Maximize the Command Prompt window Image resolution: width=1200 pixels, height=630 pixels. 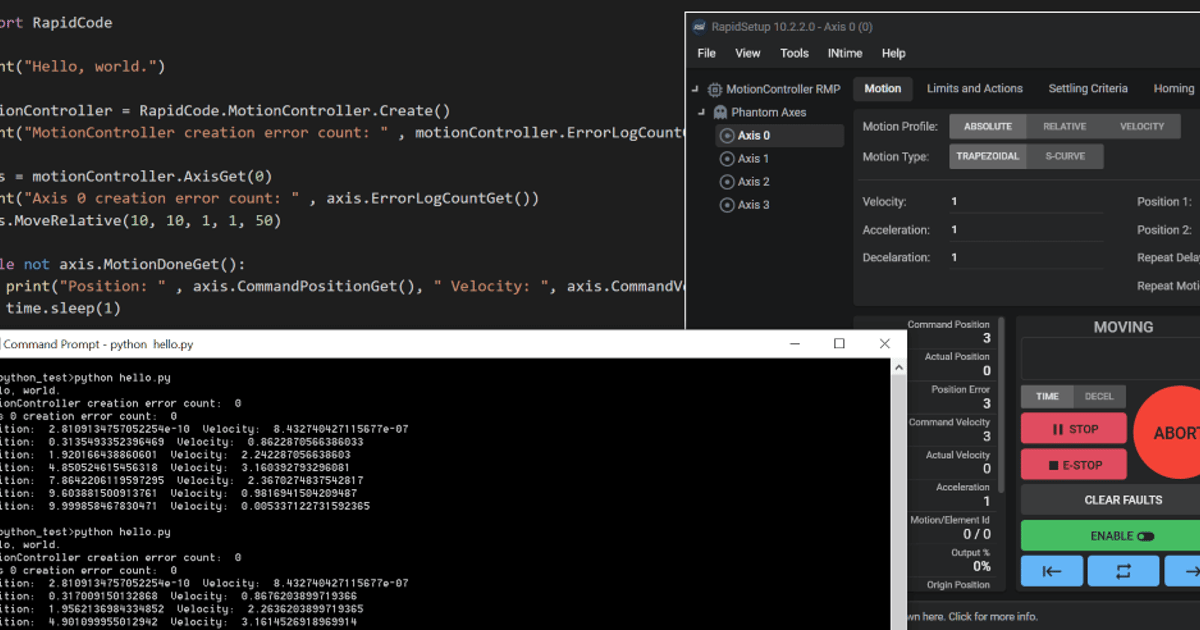point(839,344)
